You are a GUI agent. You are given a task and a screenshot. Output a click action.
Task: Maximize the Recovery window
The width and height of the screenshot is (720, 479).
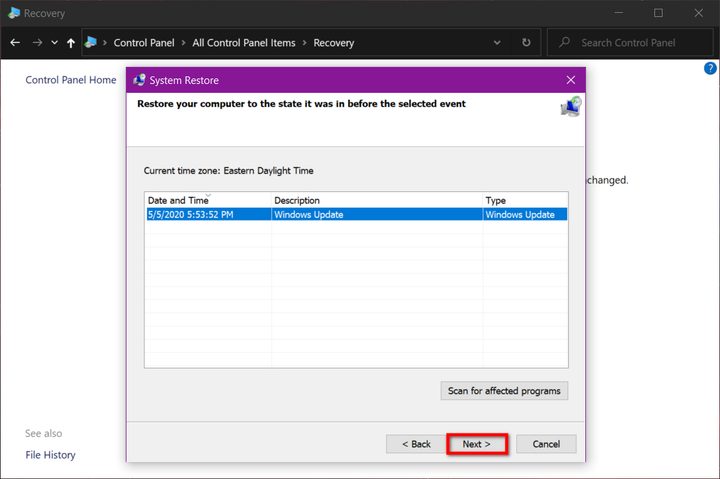(658, 13)
